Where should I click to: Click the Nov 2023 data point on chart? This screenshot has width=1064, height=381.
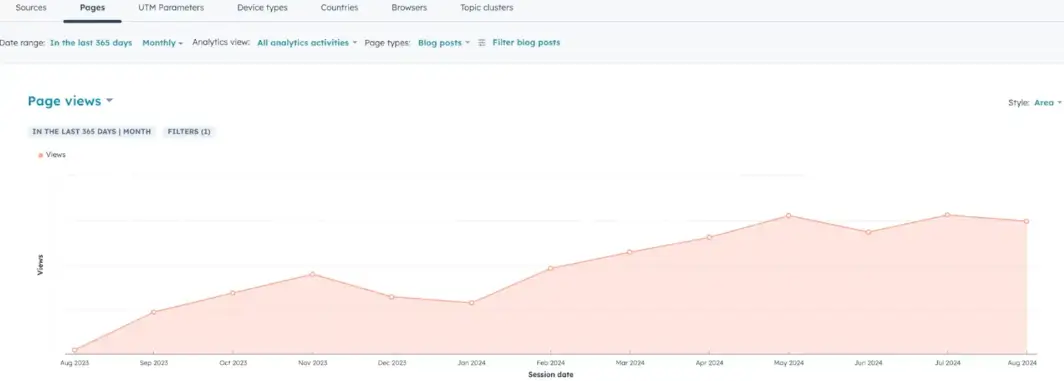[x=312, y=274]
